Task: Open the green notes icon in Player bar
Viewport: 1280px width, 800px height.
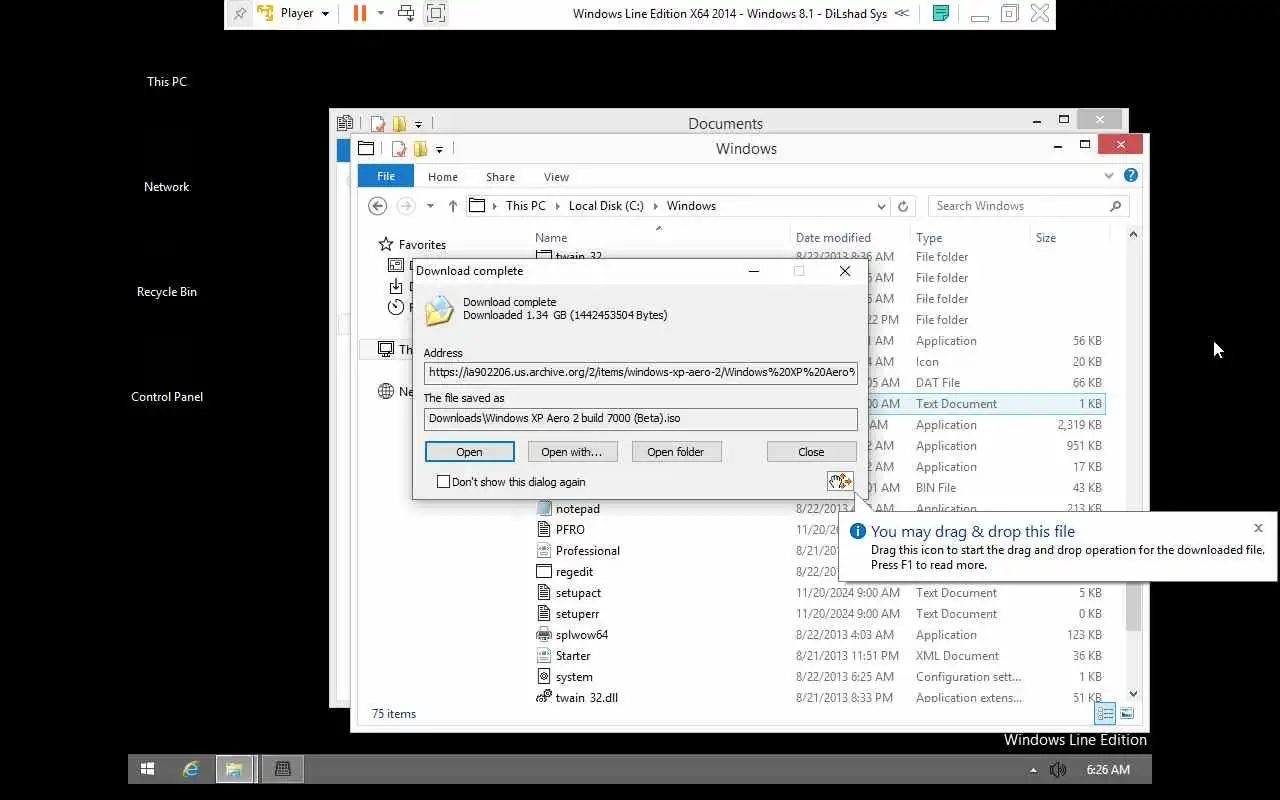Action: pyautogui.click(x=940, y=13)
